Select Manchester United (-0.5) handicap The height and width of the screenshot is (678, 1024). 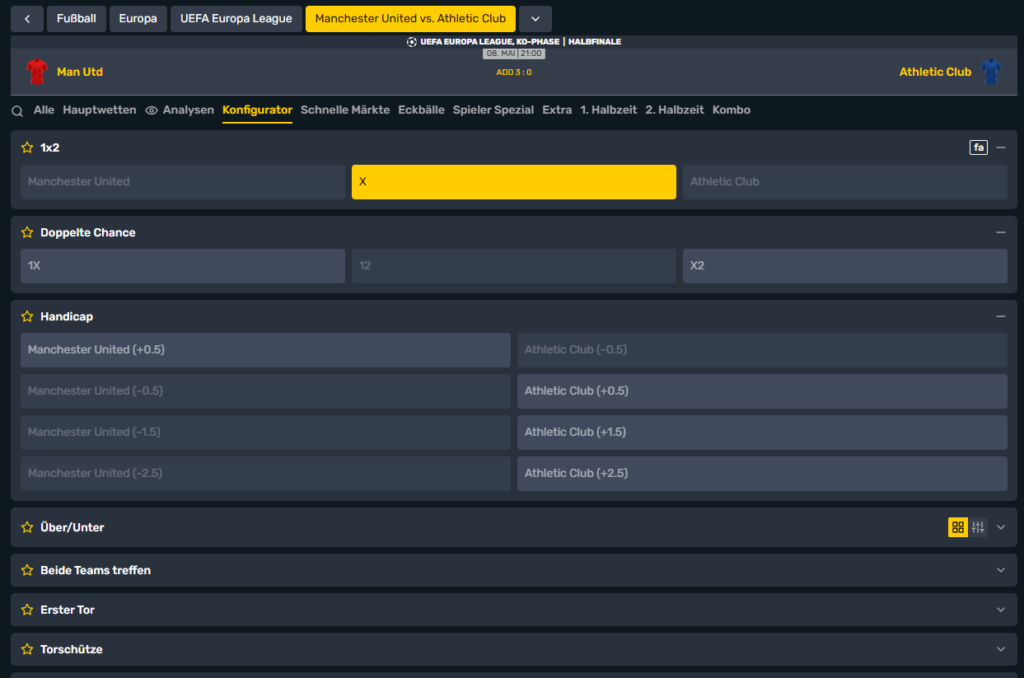(x=266, y=391)
